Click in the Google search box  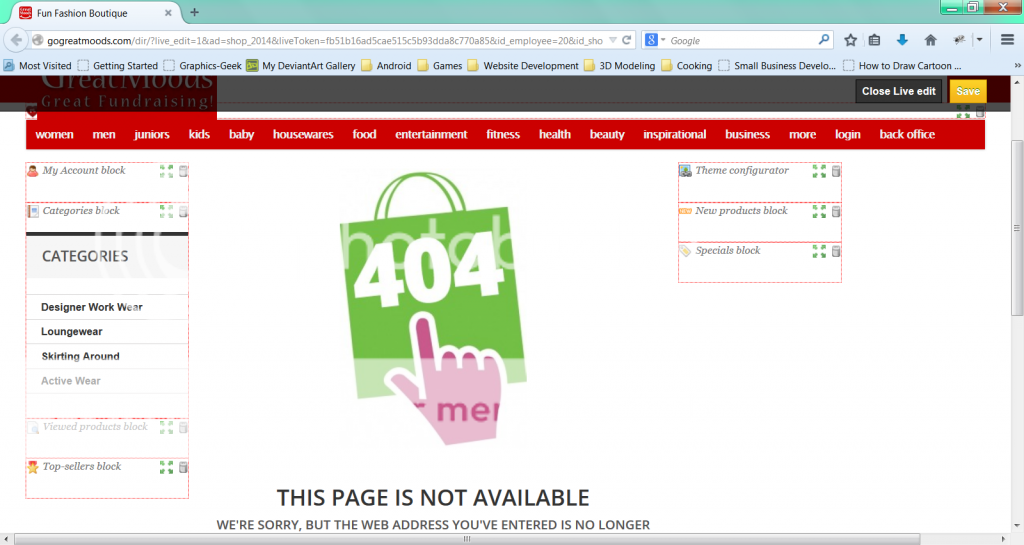point(745,41)
